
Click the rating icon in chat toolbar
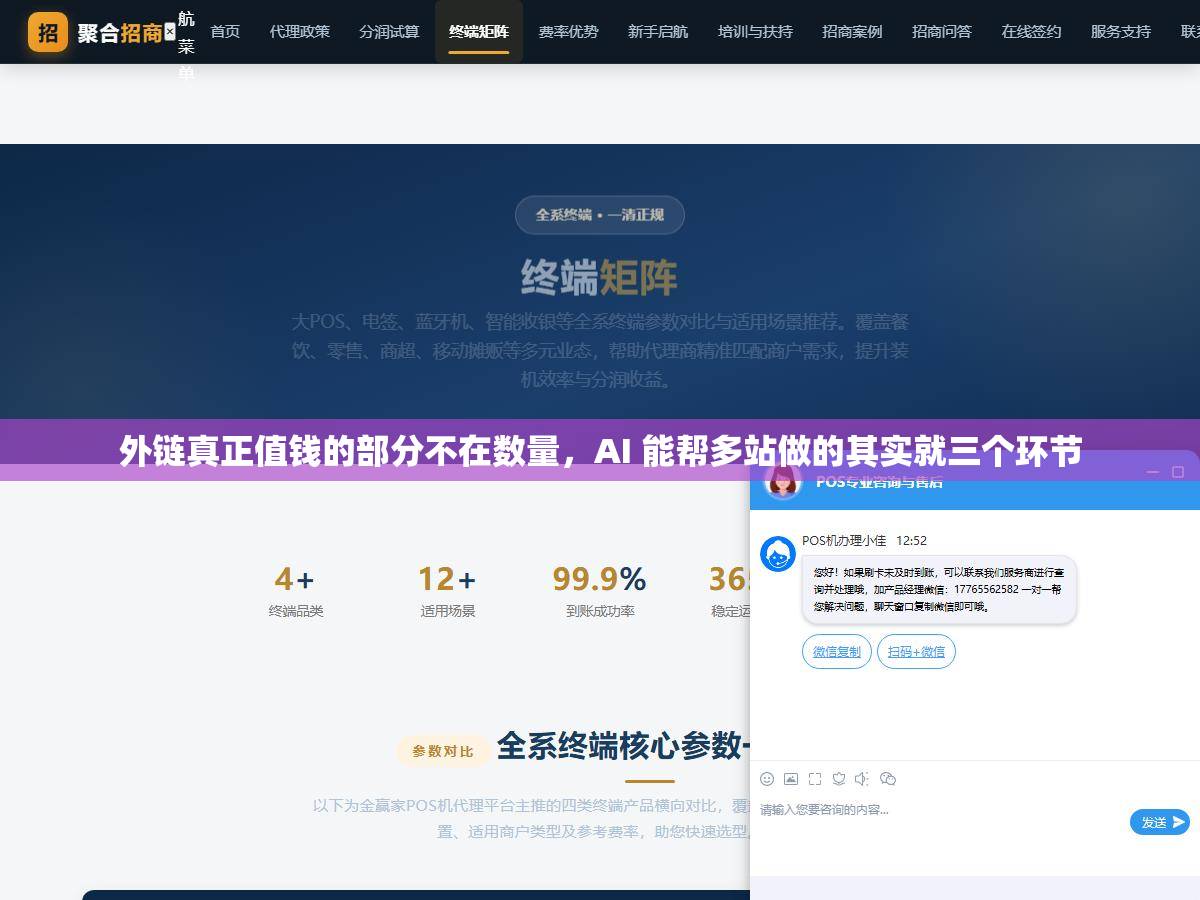tap(839, 779)
